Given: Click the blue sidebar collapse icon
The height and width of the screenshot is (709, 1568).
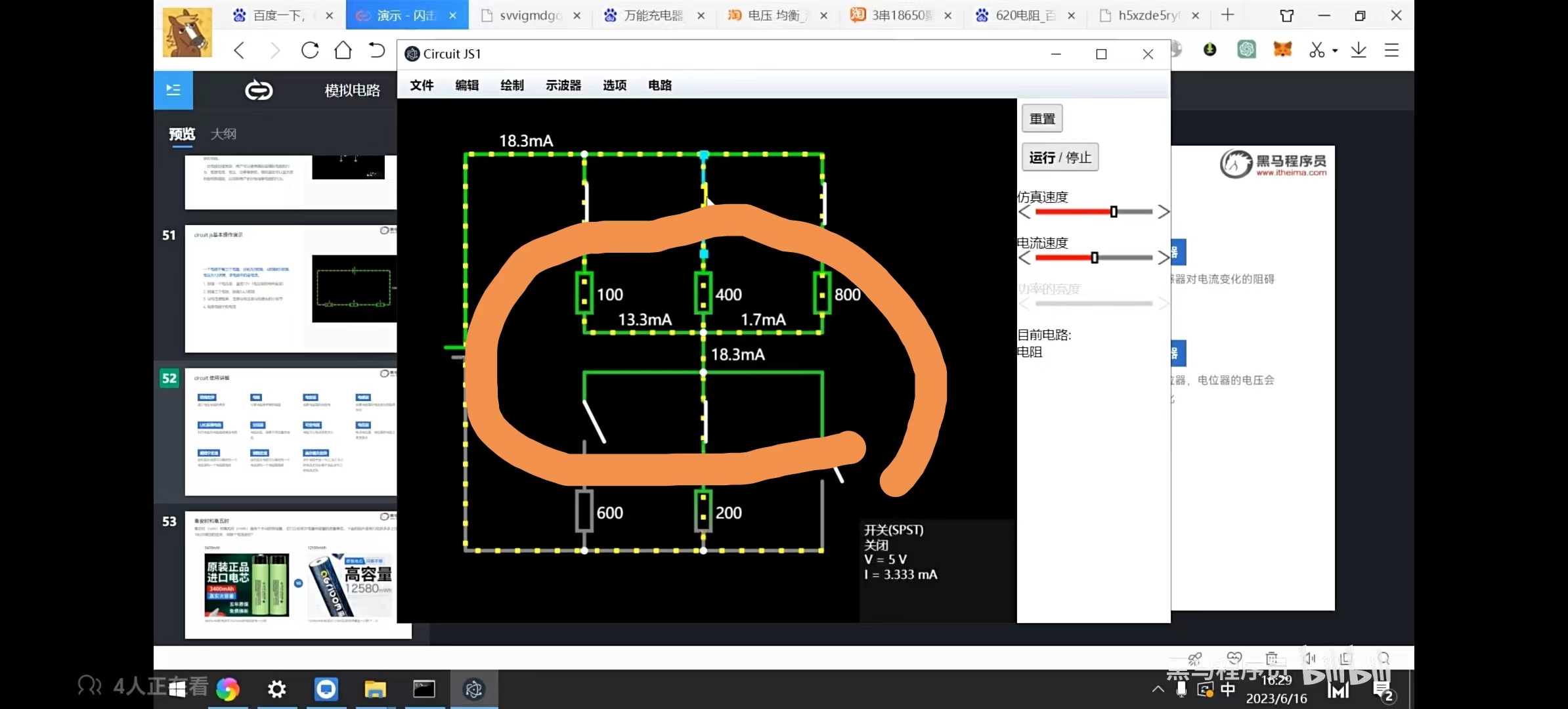Looking at the screenshot, I should click(173, 90).
